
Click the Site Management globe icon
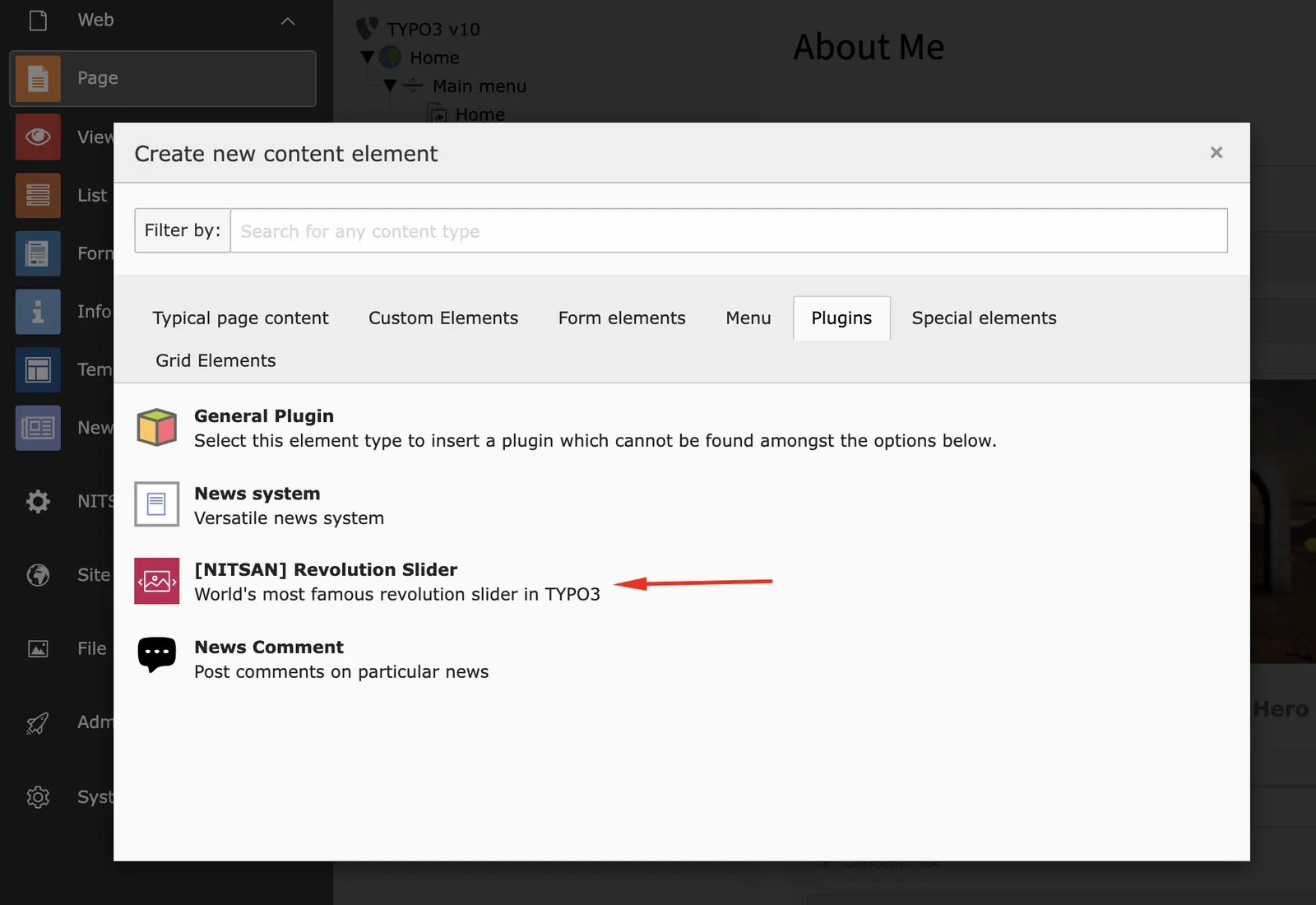(38, 575)
